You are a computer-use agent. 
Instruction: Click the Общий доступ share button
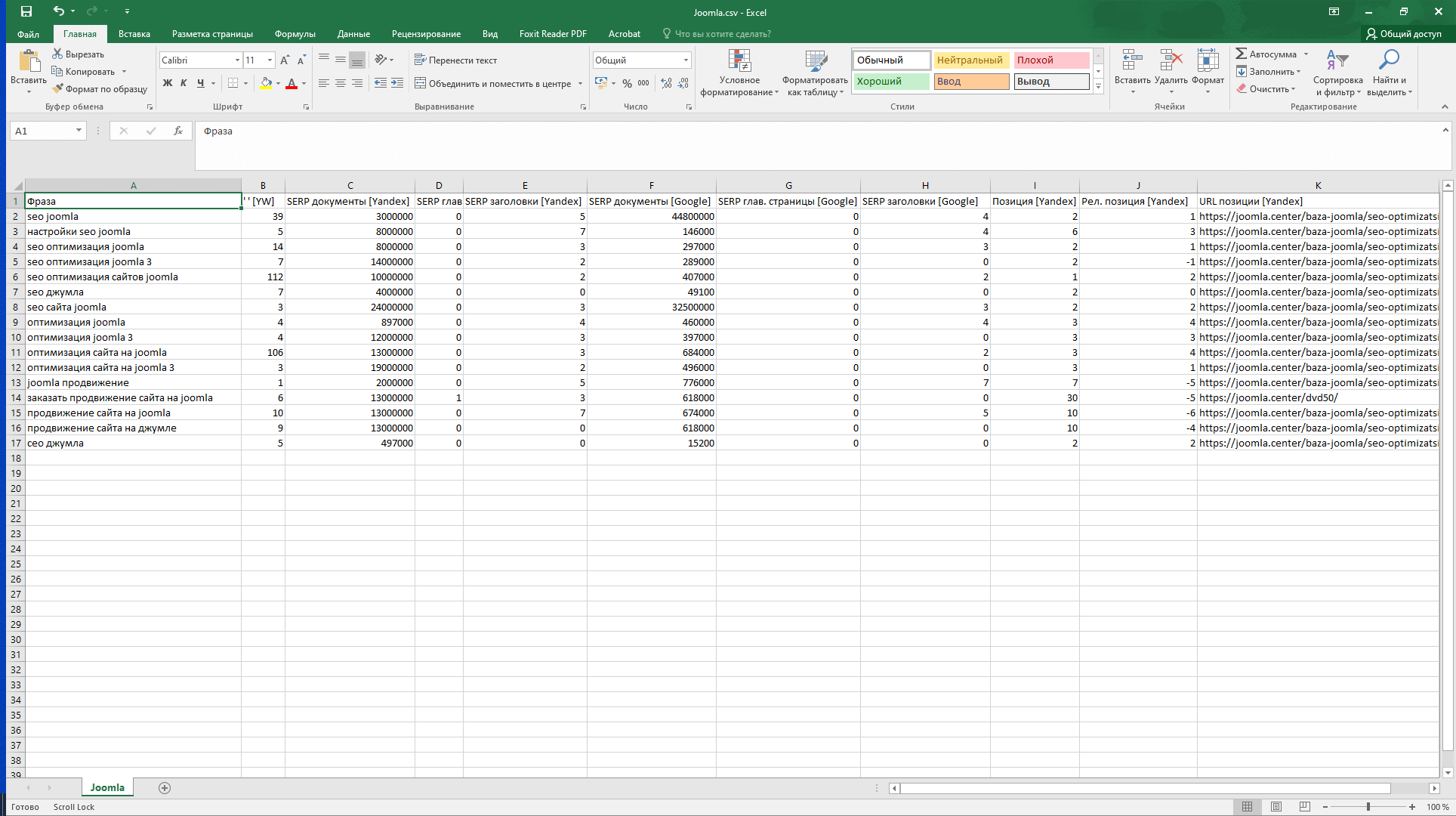pos(1403,34)
